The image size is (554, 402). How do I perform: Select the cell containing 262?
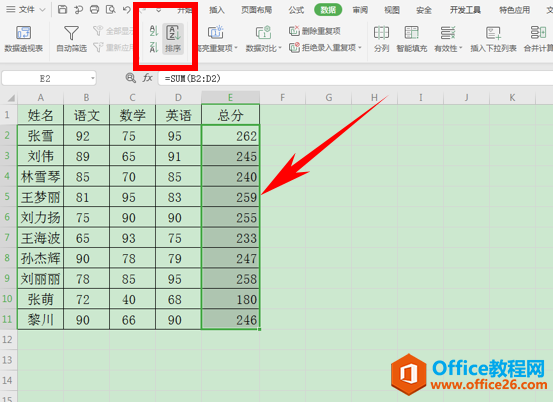coord(230,136)
